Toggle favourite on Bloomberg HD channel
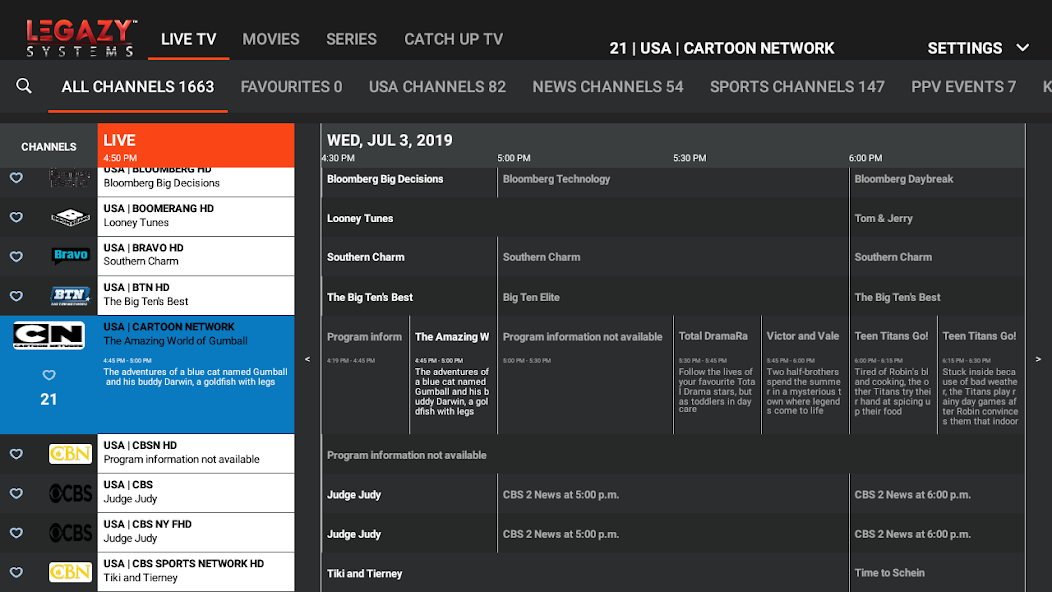This screenshot has width=1052, height=592. (16, 177)
